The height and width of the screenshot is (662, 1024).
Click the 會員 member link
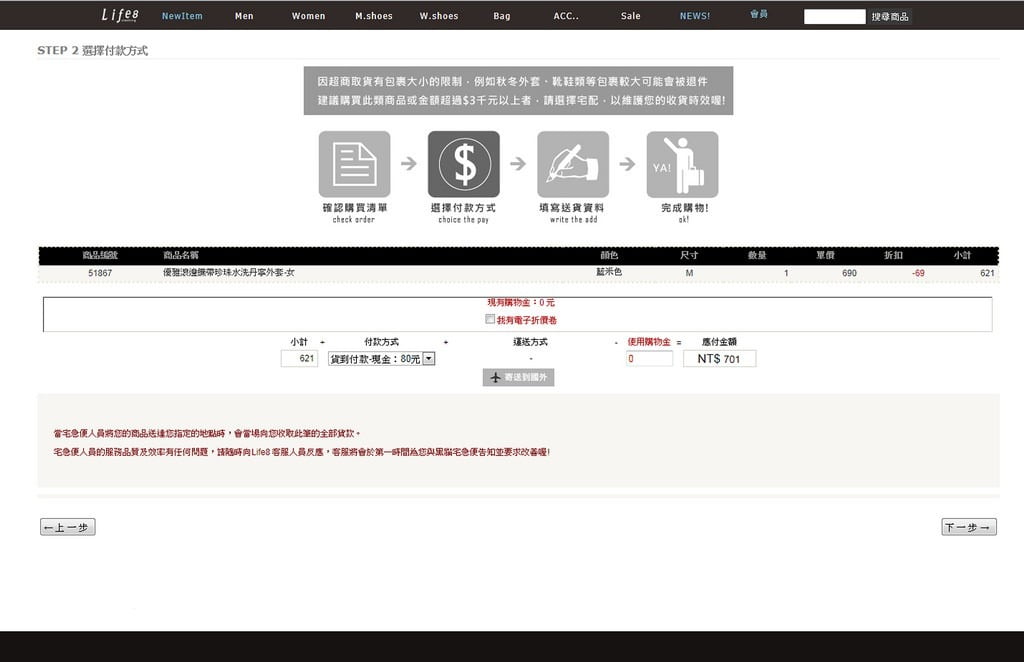[759, 15]
